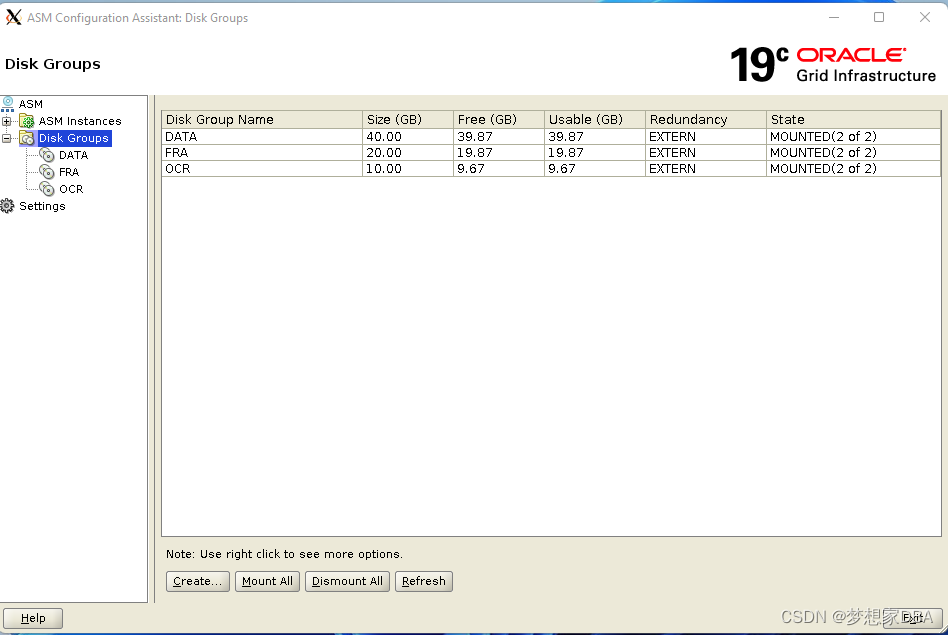Viewport: 948px width, 635px height.
Task: Click the Disk Groups folder icon
Action: [x=27, y=138]
